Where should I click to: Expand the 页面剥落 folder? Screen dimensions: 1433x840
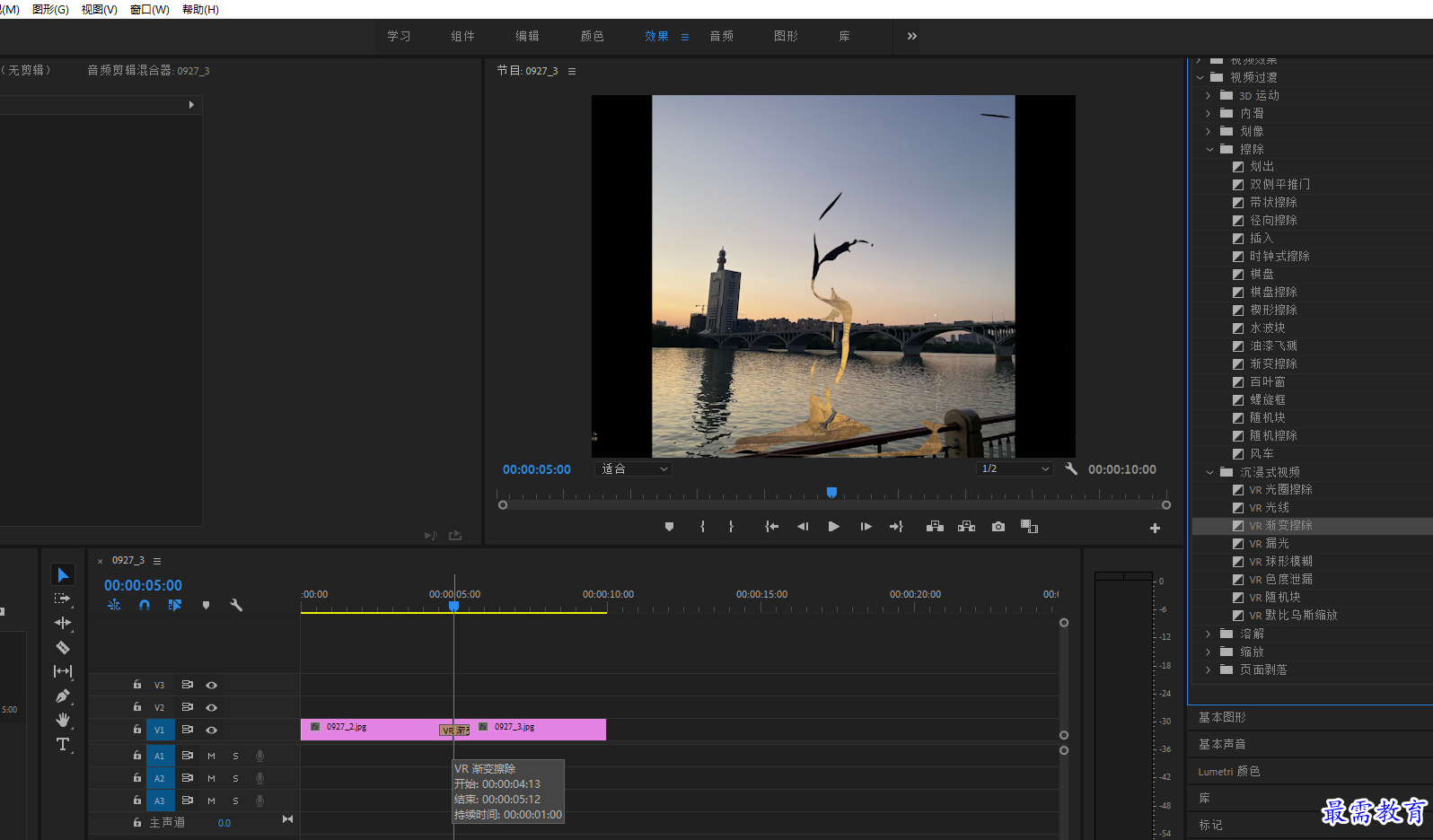pos(1209,669)
